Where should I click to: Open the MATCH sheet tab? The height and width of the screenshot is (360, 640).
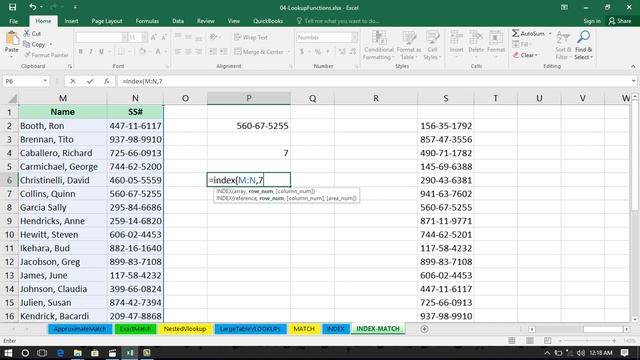pos(304,329)
